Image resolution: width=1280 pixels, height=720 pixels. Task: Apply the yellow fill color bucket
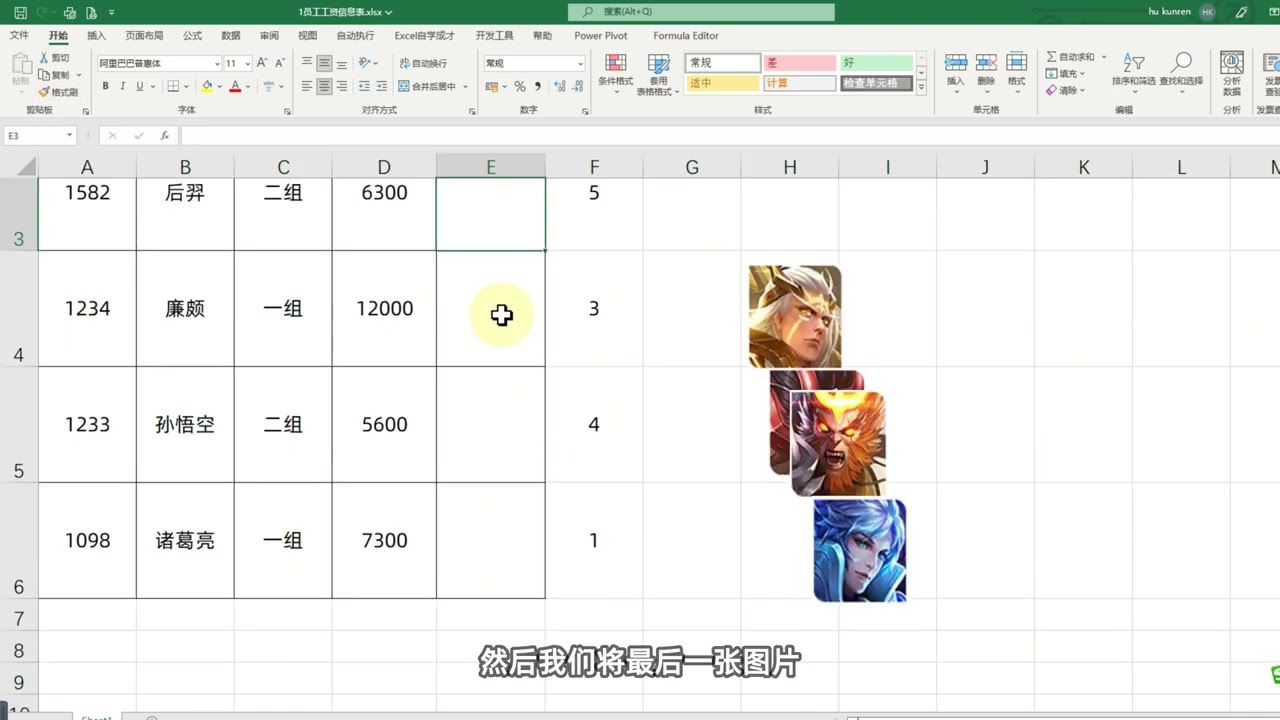(207, 87)
